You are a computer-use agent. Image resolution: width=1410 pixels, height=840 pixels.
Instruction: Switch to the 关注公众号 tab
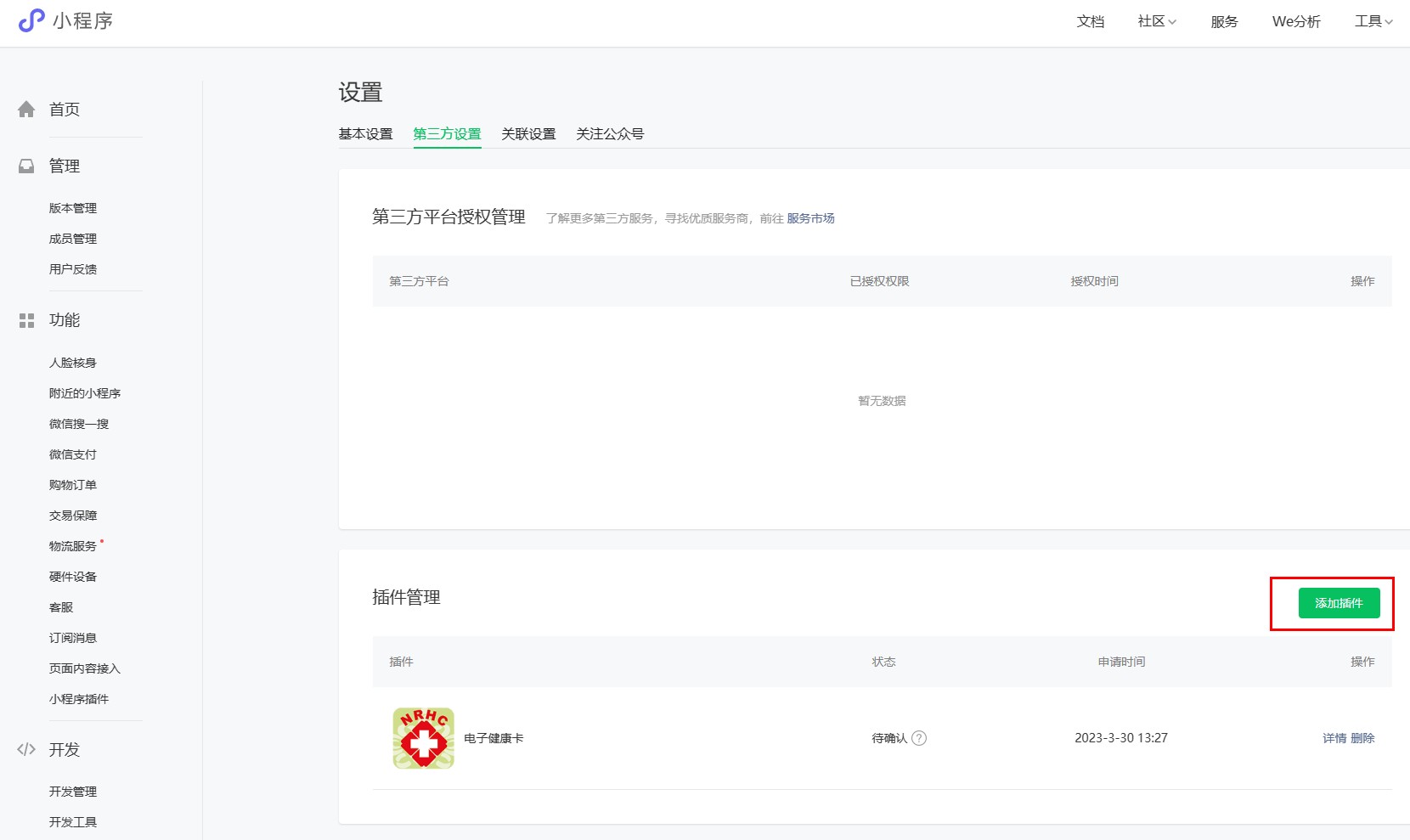(x=610, y=134)
